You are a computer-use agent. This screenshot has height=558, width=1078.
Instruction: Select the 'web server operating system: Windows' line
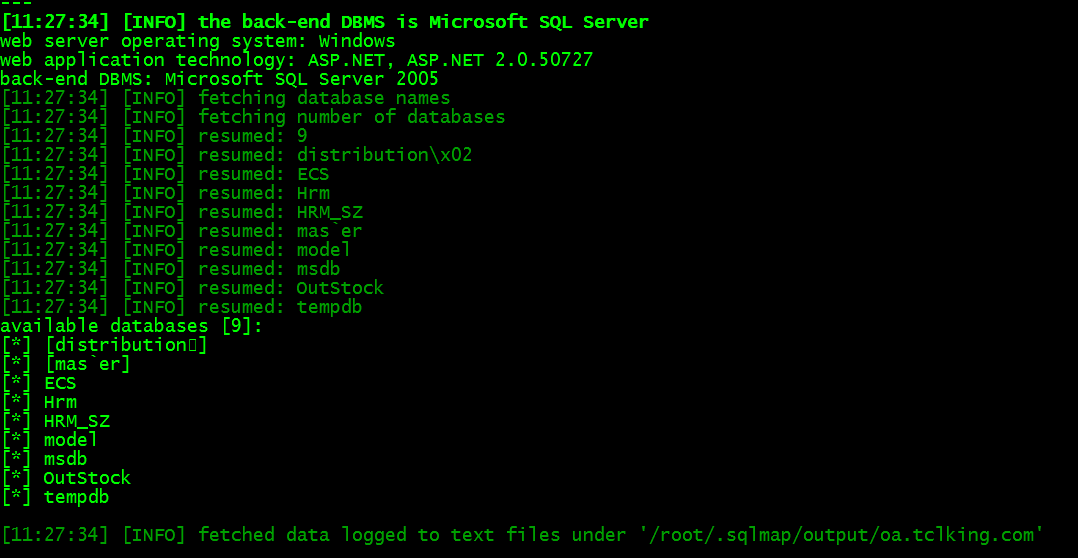[197, 41]
